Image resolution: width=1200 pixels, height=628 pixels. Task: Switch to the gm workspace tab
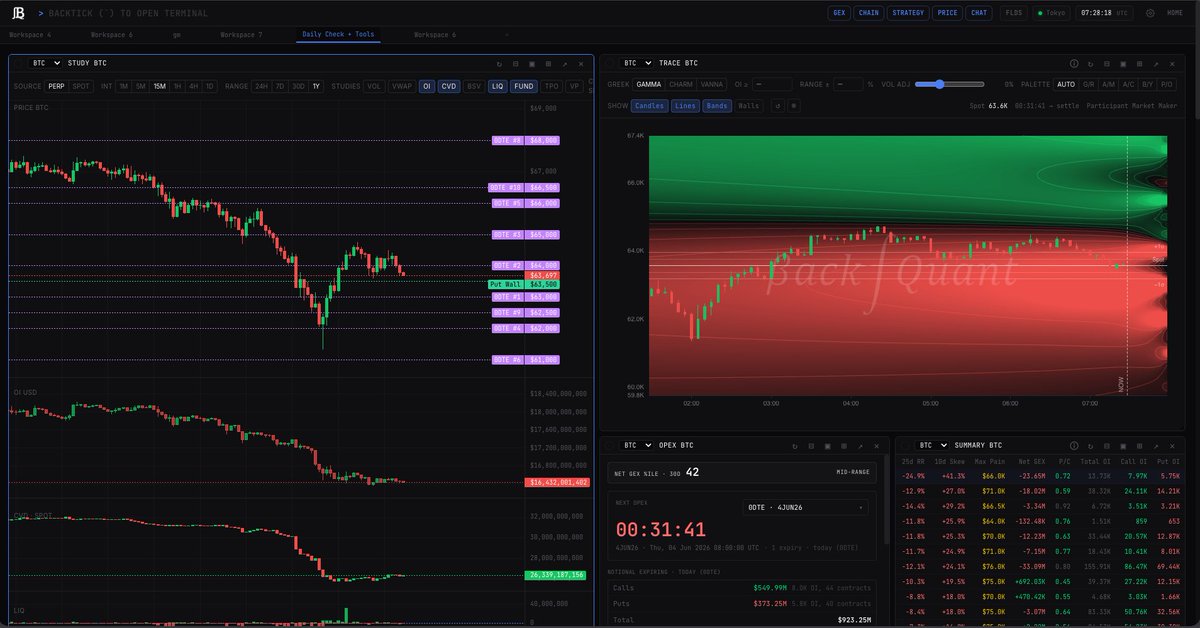176,34
